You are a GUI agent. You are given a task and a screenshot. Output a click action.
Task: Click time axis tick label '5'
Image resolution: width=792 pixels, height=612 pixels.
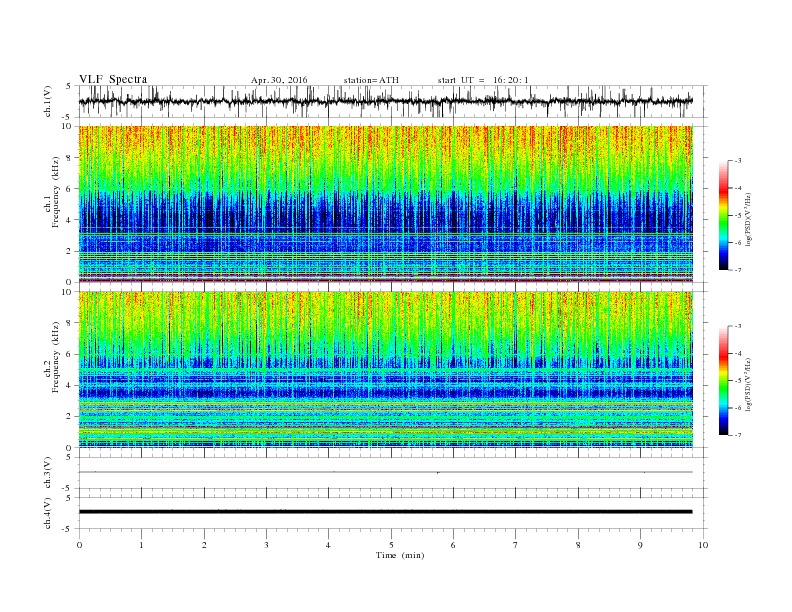click(x=391, y=545)
